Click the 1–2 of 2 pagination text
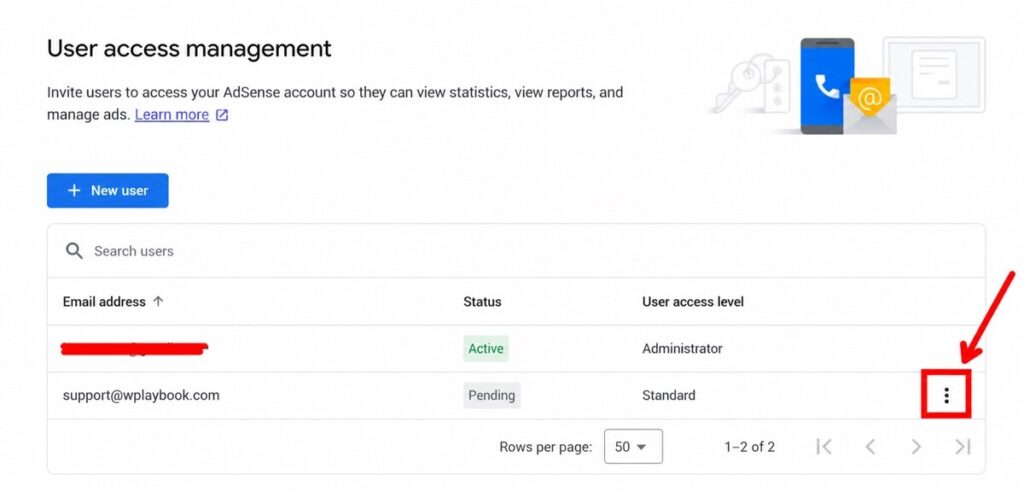1024x492 pixels. (750, 447)
